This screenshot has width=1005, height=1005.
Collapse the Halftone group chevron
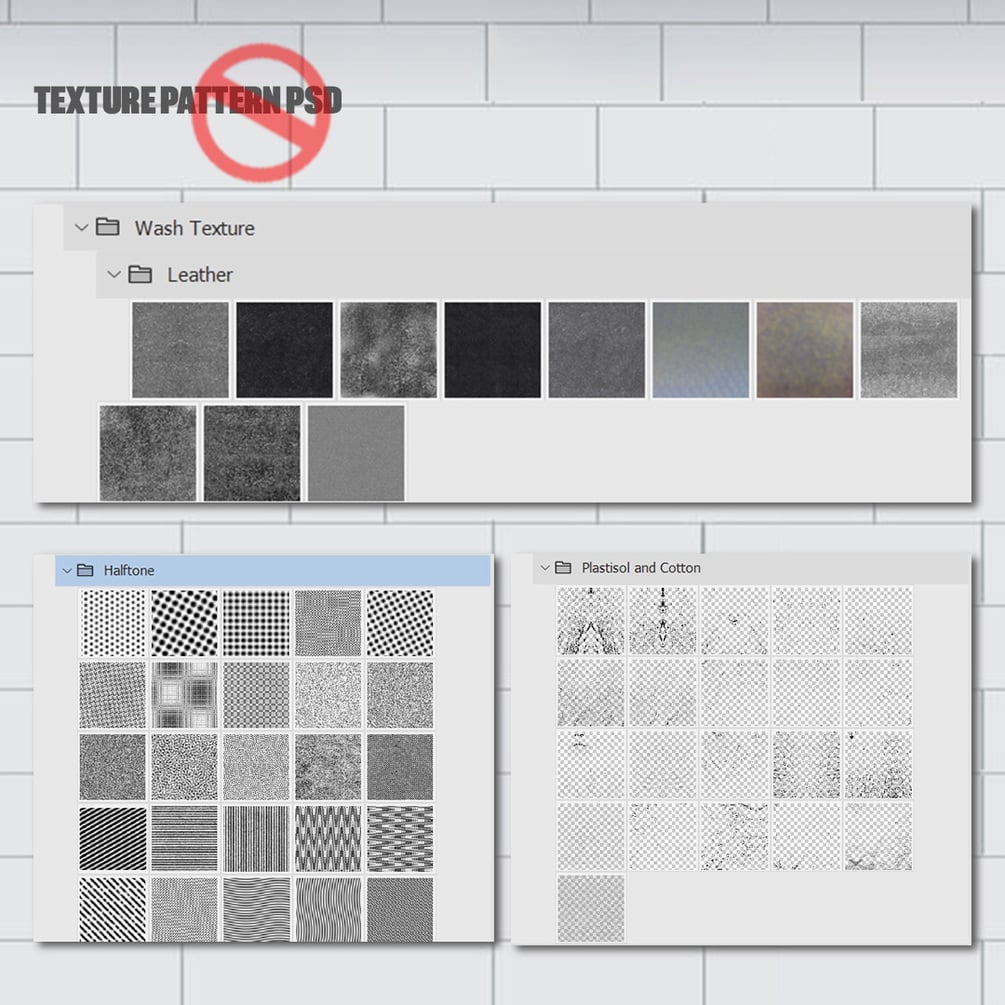tap(67, 570)
